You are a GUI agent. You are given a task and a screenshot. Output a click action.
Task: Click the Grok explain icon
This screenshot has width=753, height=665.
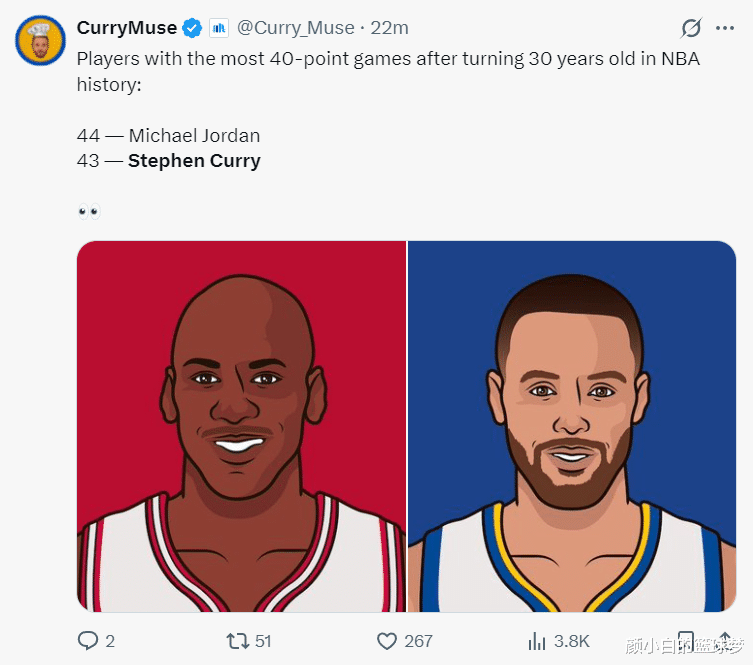690,28
